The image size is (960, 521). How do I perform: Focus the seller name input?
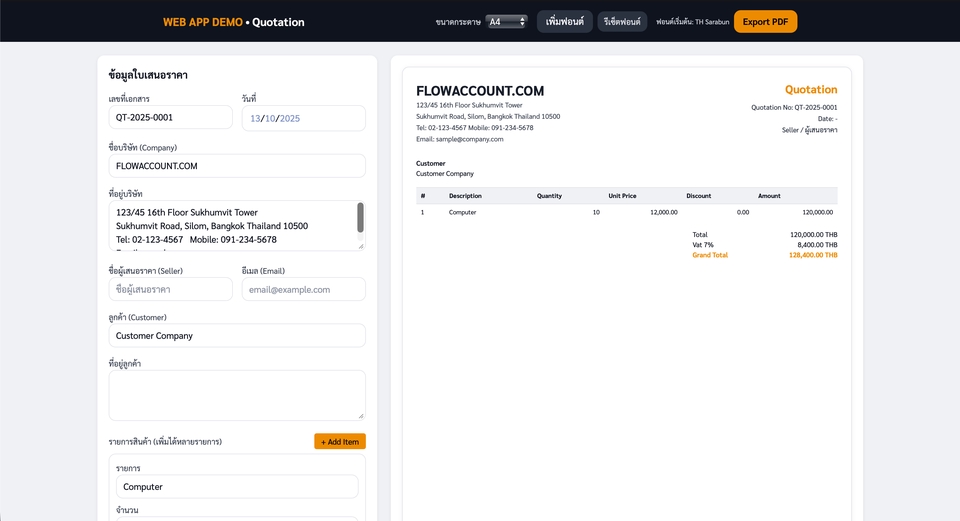point(170,289)
